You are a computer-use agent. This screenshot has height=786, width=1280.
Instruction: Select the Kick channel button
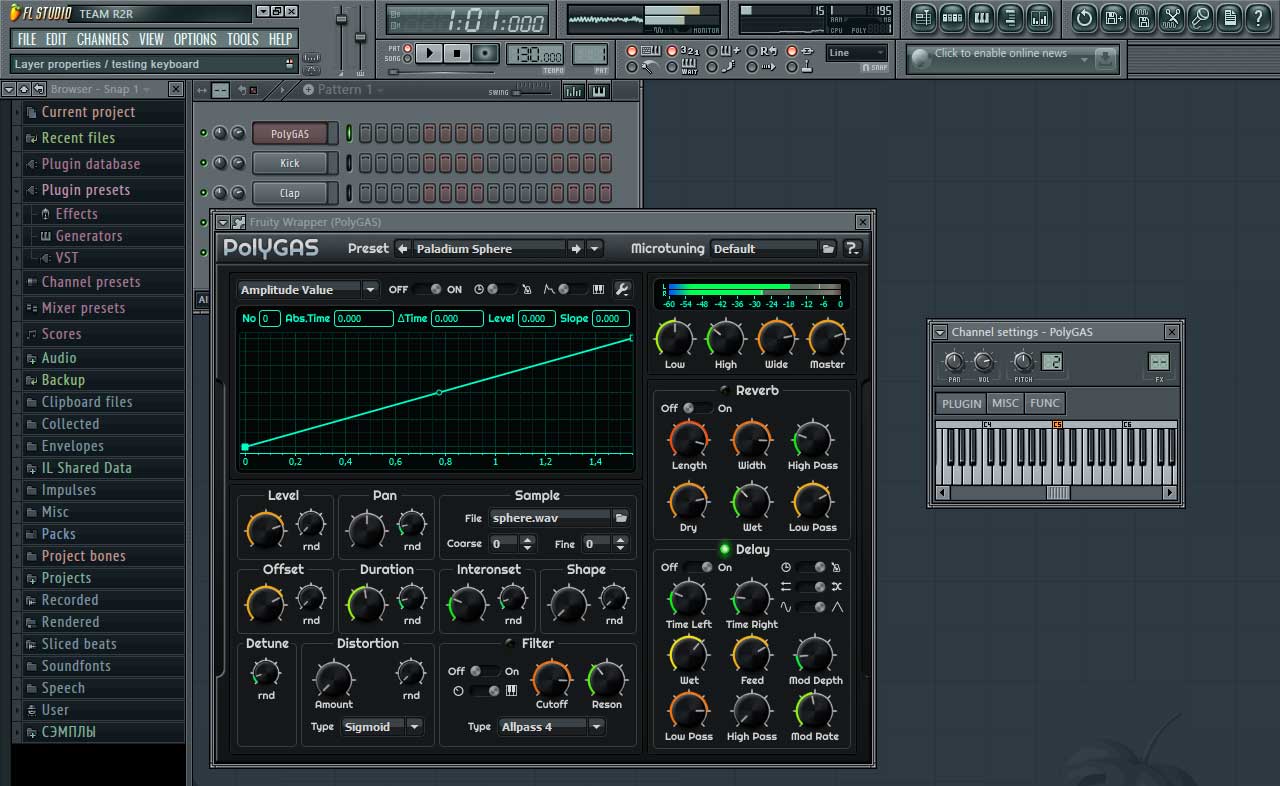290,163
